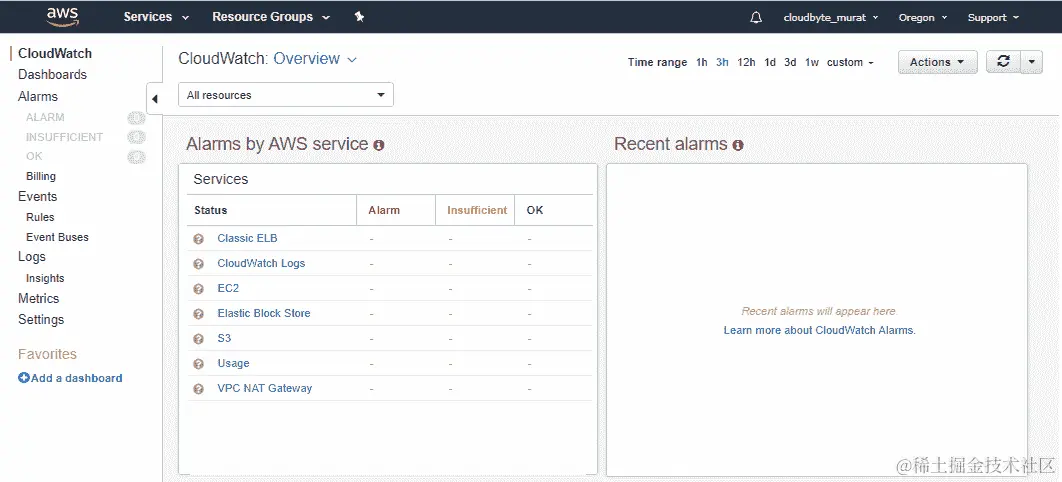This screenshot has width=1062, height=482.
Task: Click the info icon beside Recent alarms
Action: coord(738,145)
